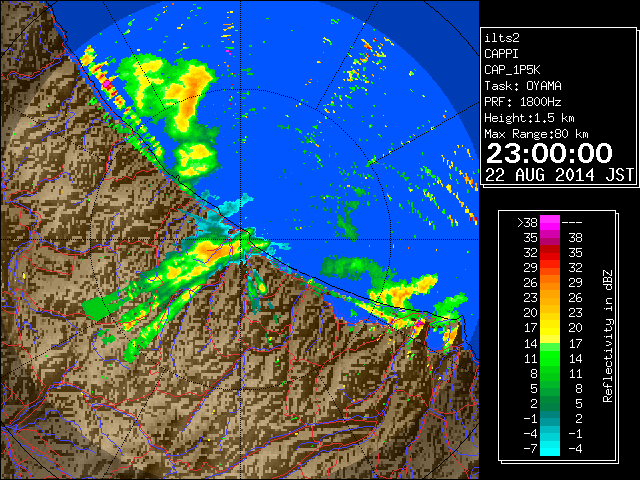Click the '---' legend label

[x=572, y=223]
